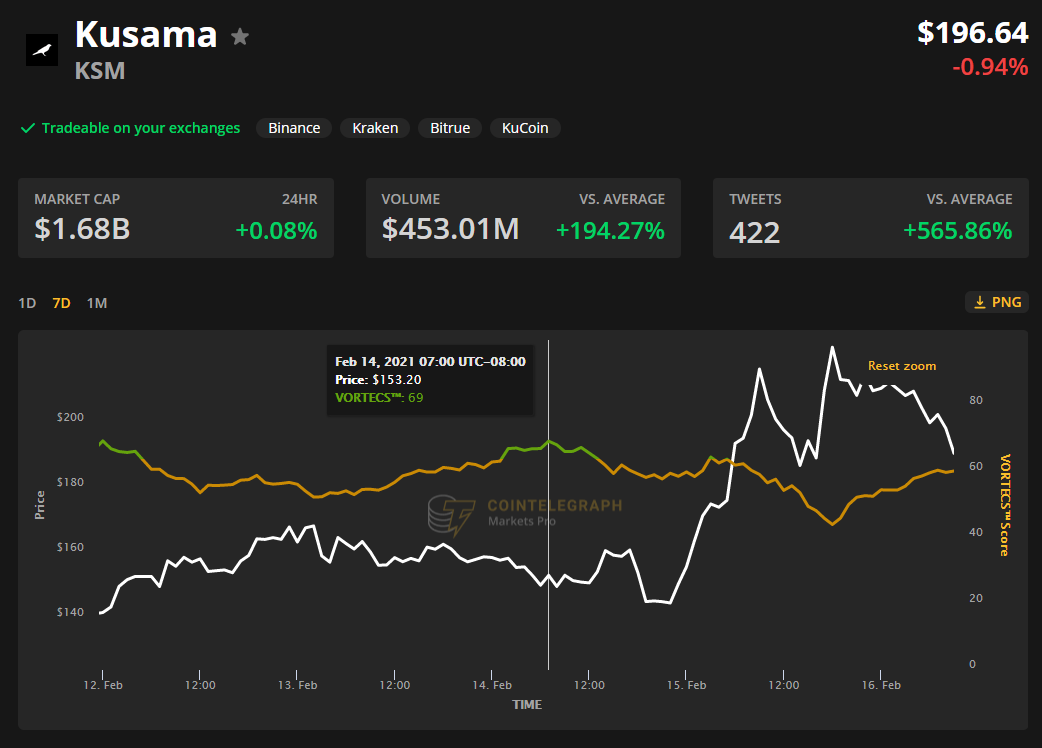Click the 15. Feb time axis label
Screen dimensions: 1042x748
[686, 685]
